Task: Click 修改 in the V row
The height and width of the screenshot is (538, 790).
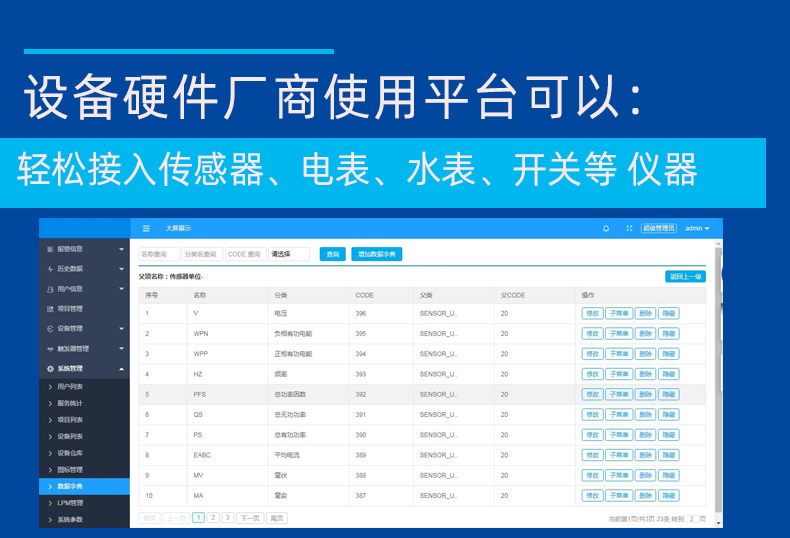Action: (592, 313)
